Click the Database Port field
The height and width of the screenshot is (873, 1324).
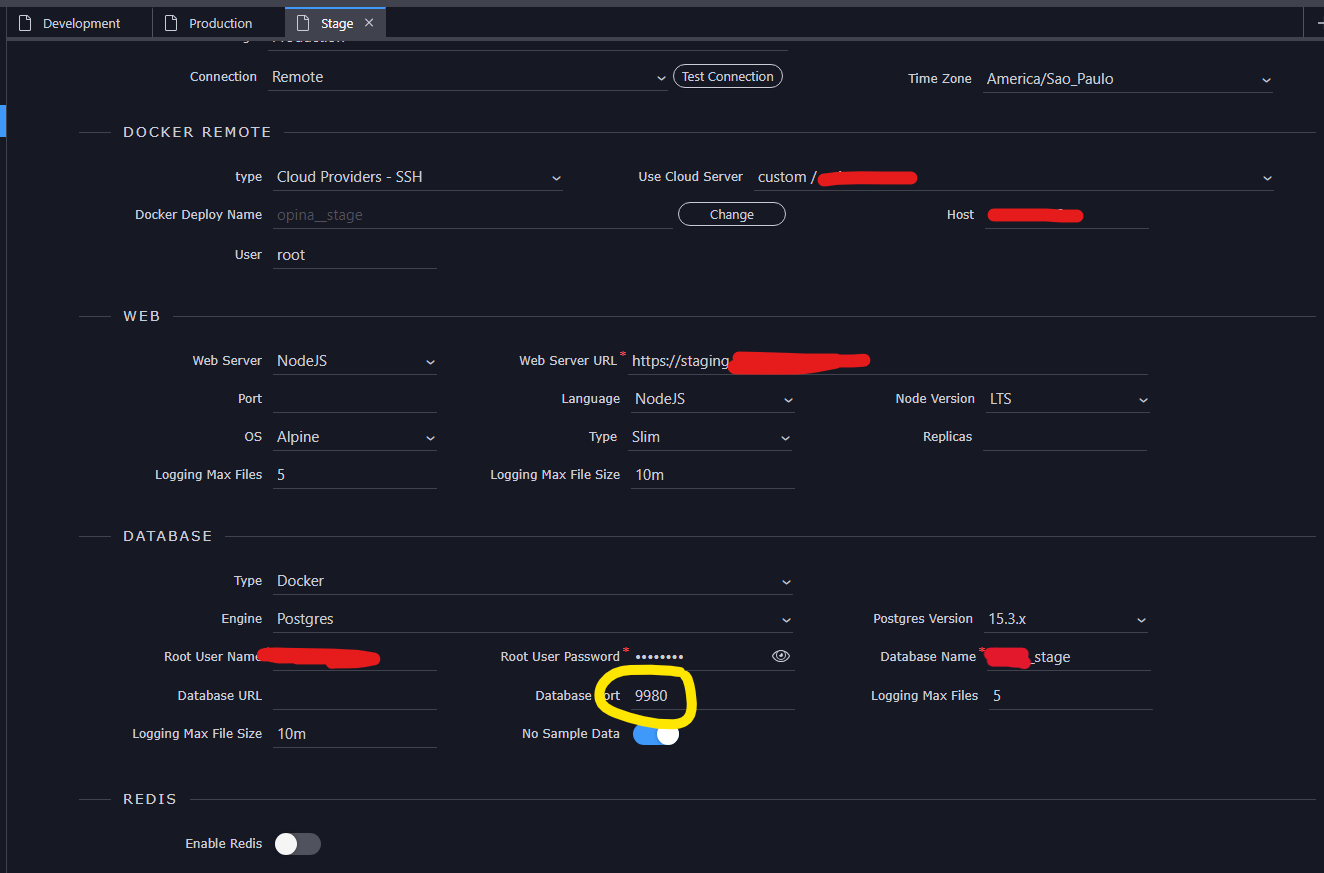[x=712, y=696]
